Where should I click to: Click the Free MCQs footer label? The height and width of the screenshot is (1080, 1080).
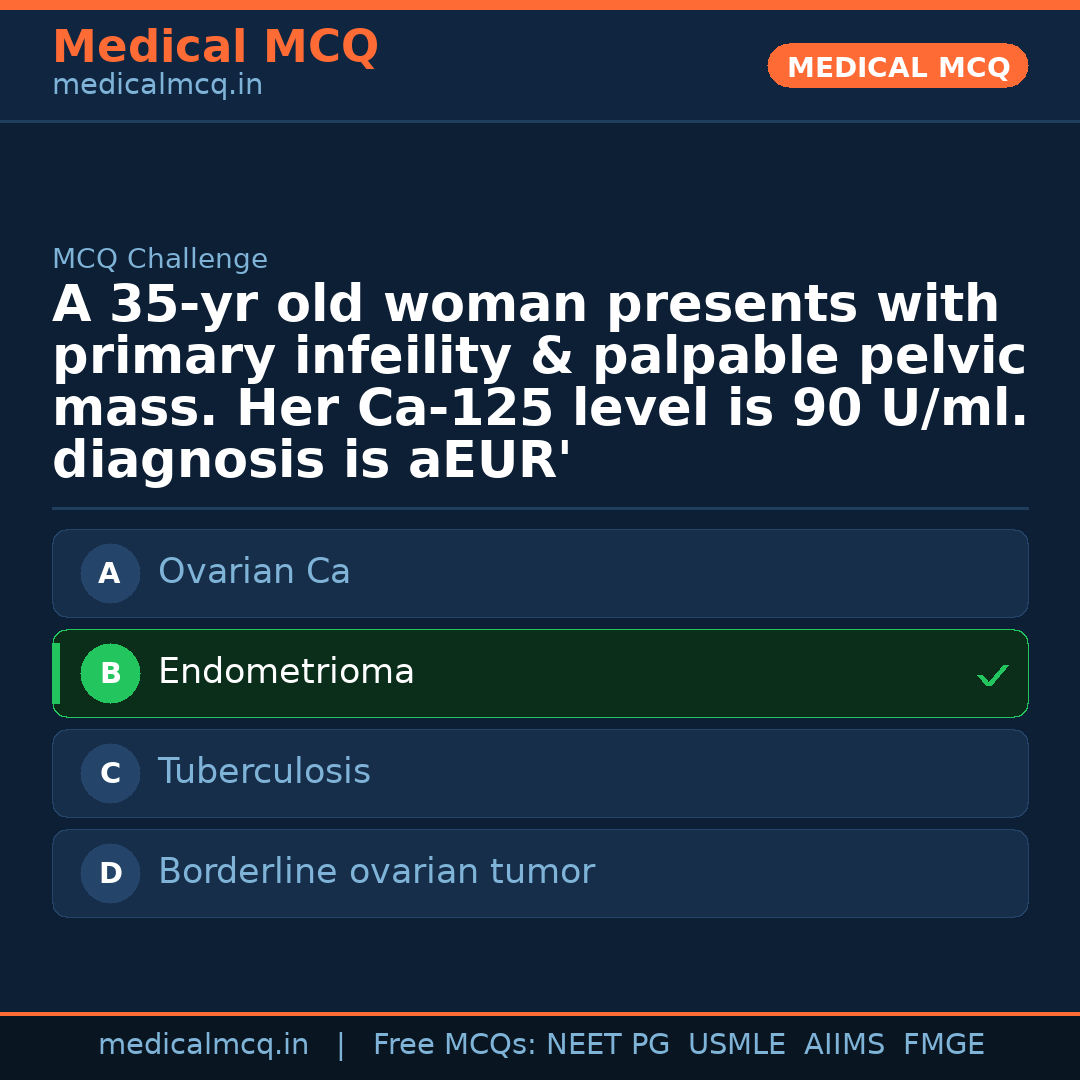[455, 1045]
